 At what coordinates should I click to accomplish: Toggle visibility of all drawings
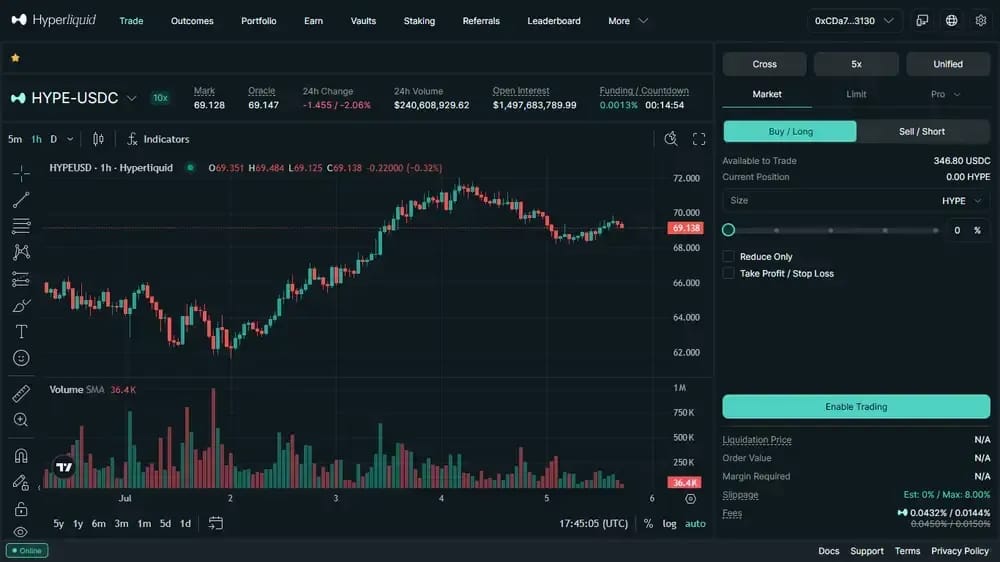(x=21, y=532)
